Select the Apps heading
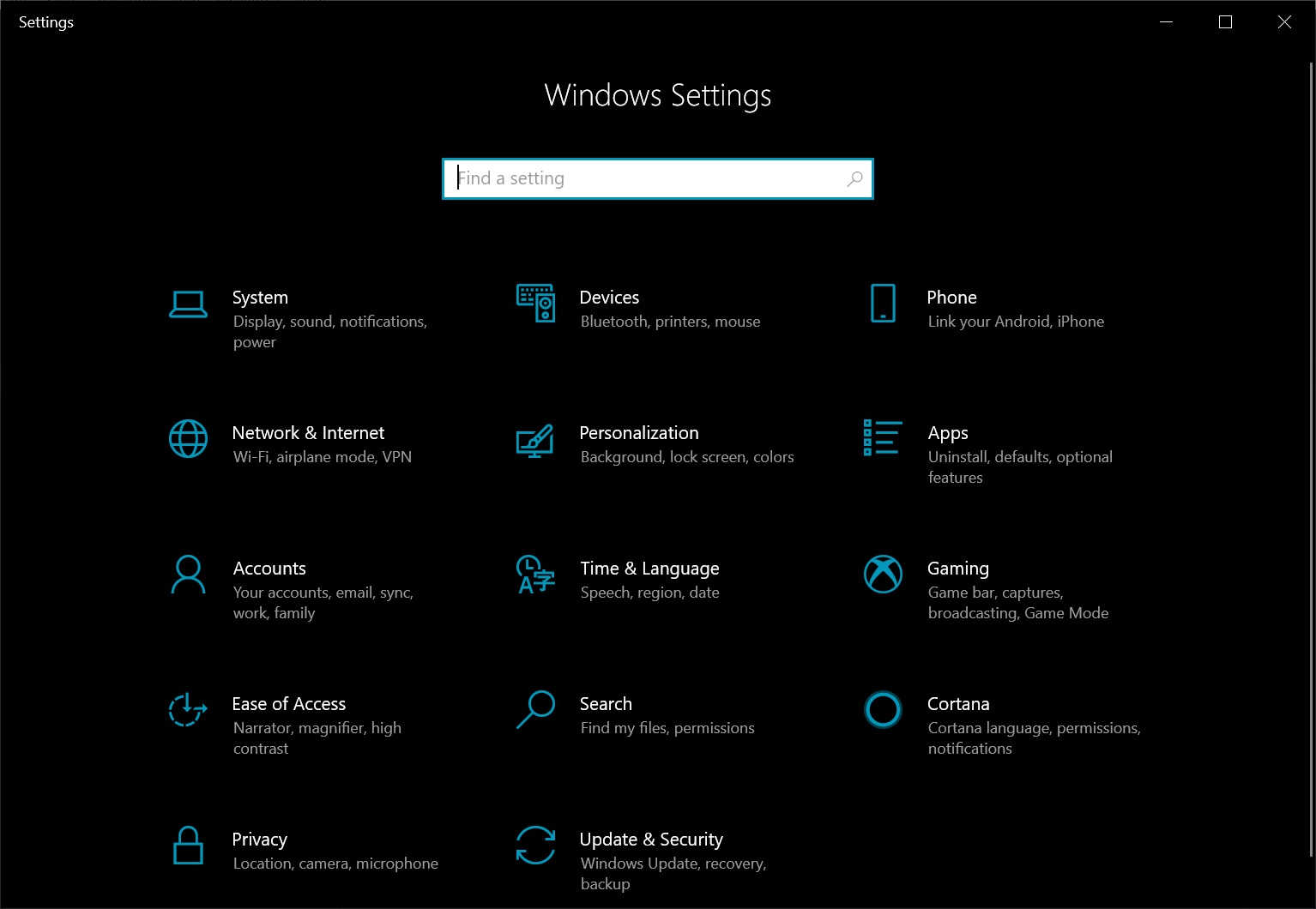The image size is (1316, 909). pyautogui.click(x=948, y=433)
